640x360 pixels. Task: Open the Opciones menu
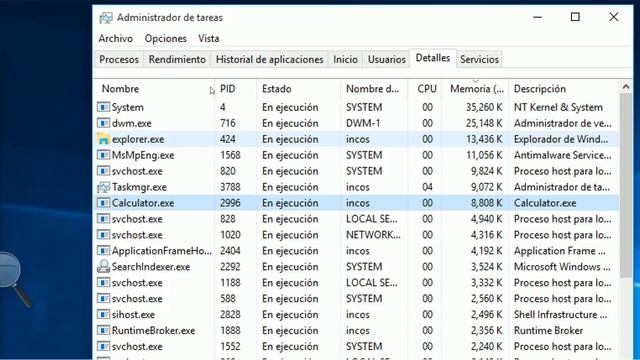click(x=165, y=38)
